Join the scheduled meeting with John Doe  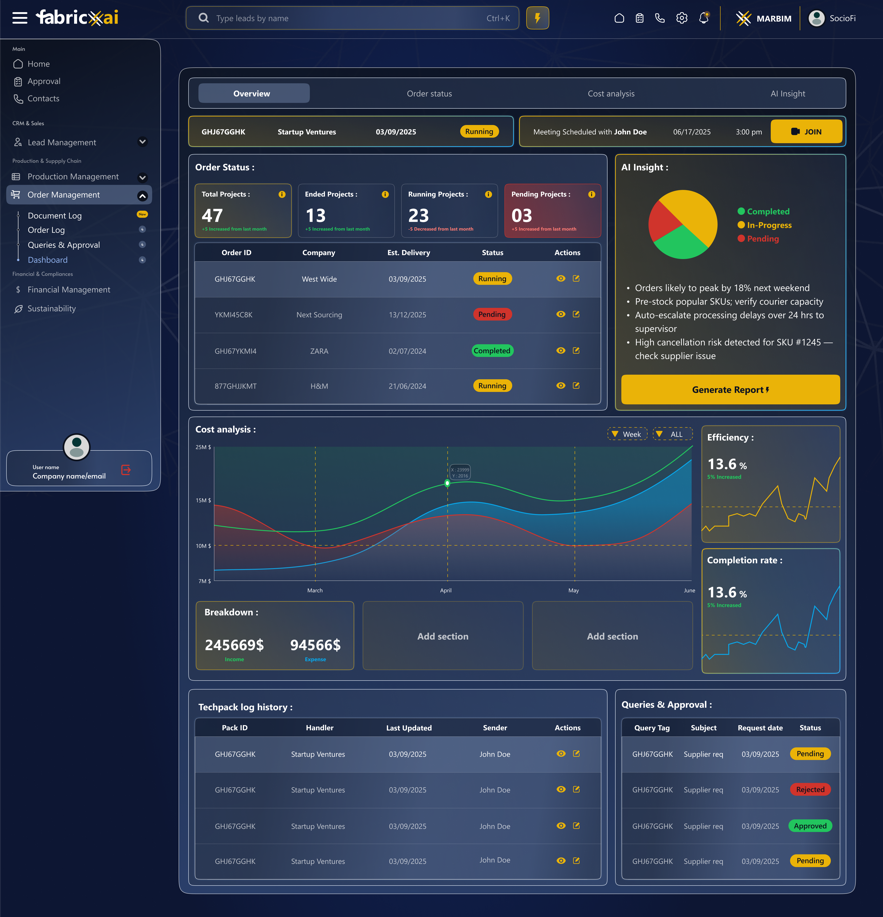pyautogui.click(x=806, y=132)
